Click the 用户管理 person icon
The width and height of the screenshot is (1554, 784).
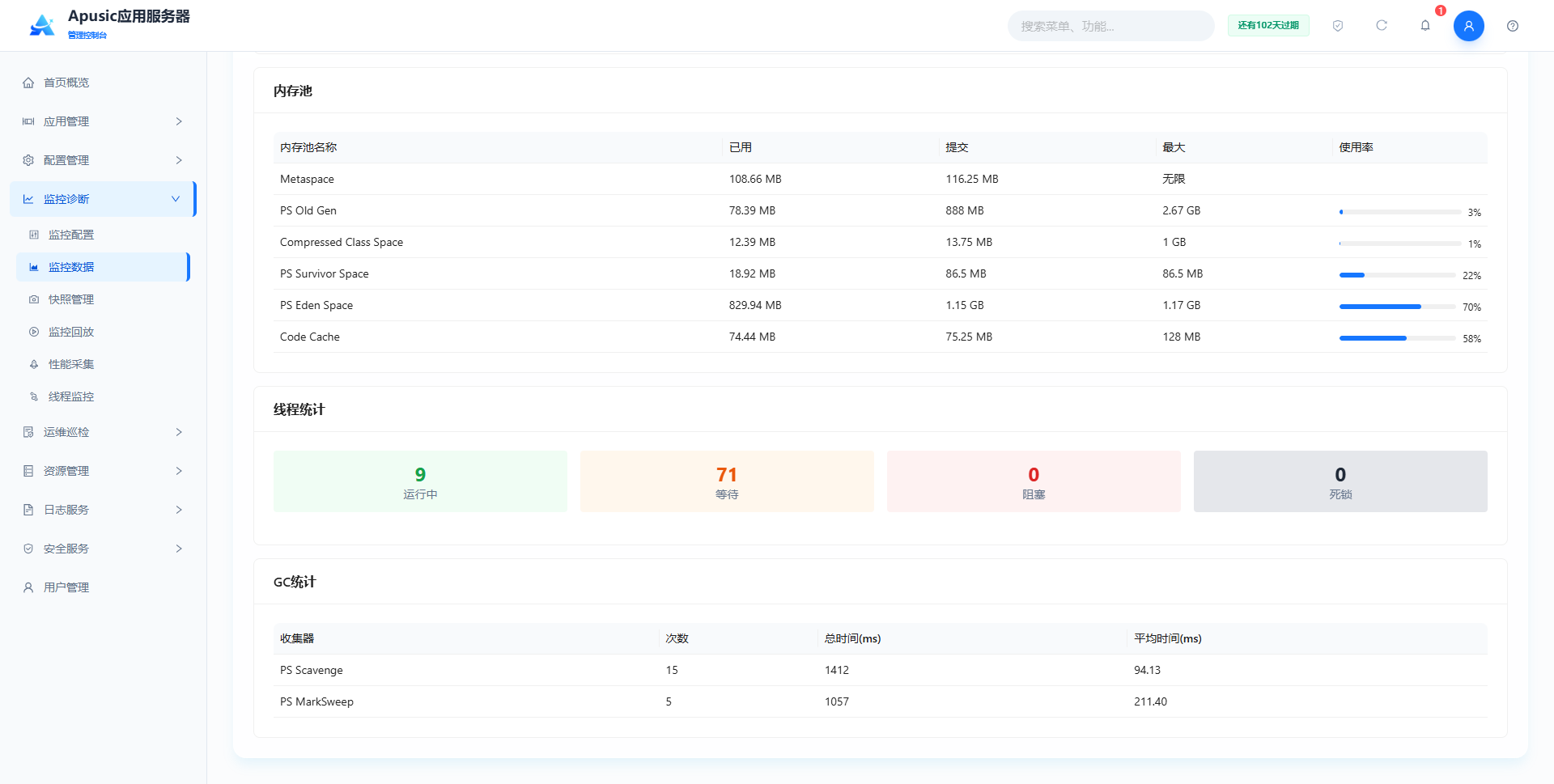pyautogui.click(x=28, y=587)
